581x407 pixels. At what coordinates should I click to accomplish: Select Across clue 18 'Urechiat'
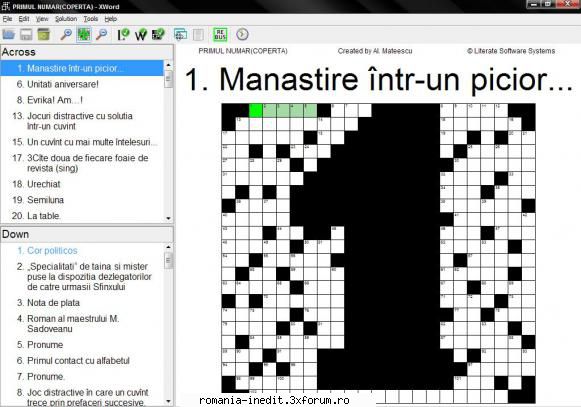(82, 184)
